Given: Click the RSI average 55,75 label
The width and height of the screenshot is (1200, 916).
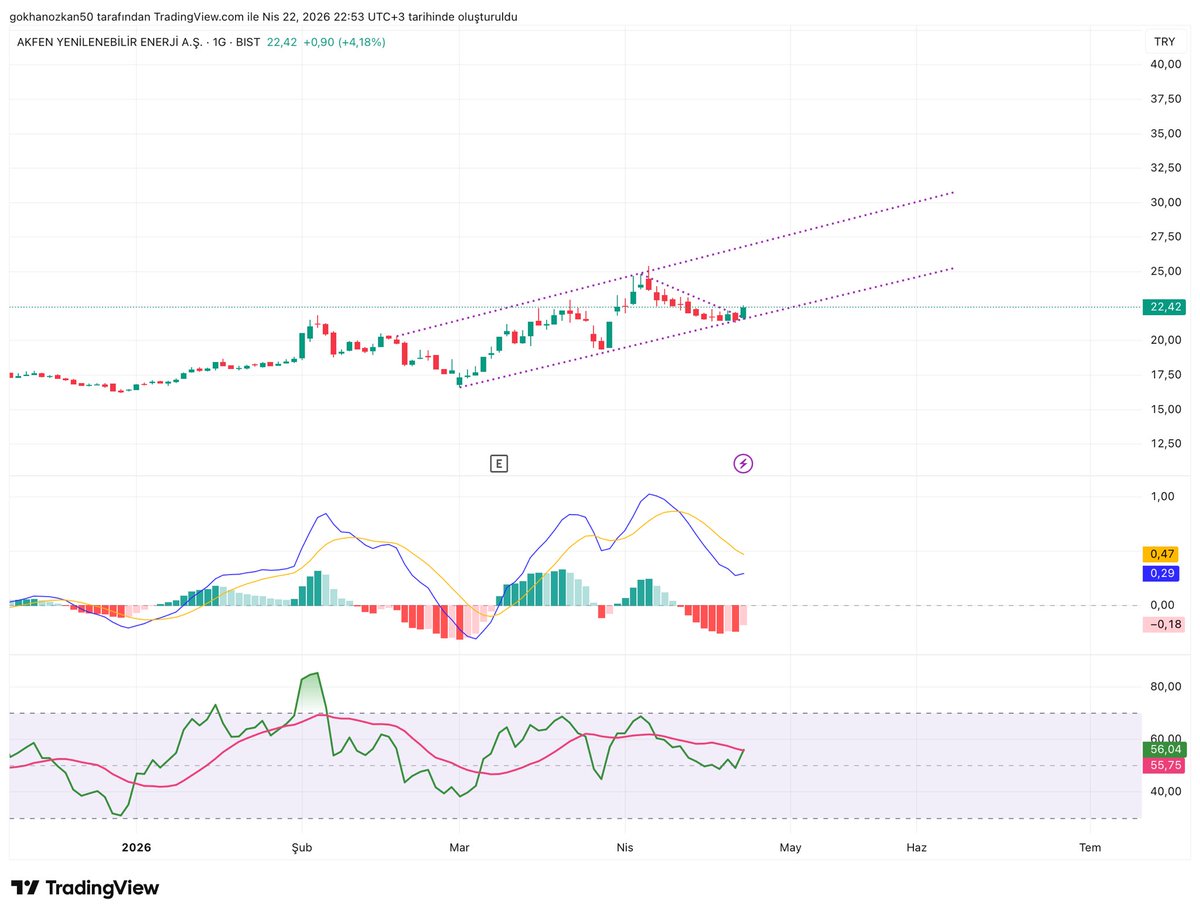Looking at the screenshot, I should (1166, 765).
